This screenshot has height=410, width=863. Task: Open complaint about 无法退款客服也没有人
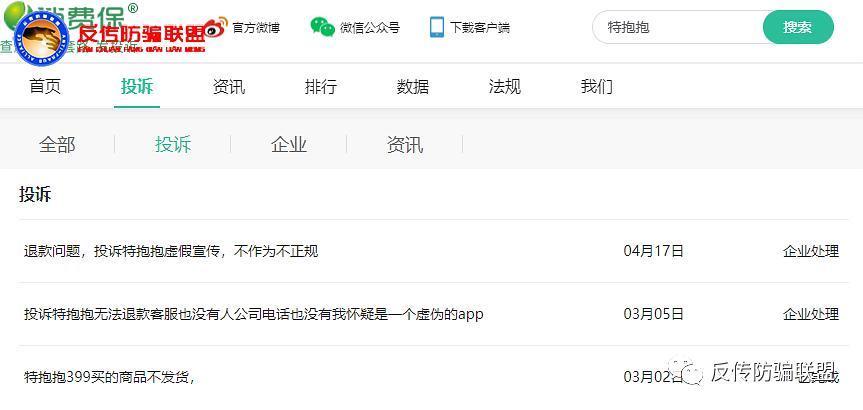tap(254, 314)
